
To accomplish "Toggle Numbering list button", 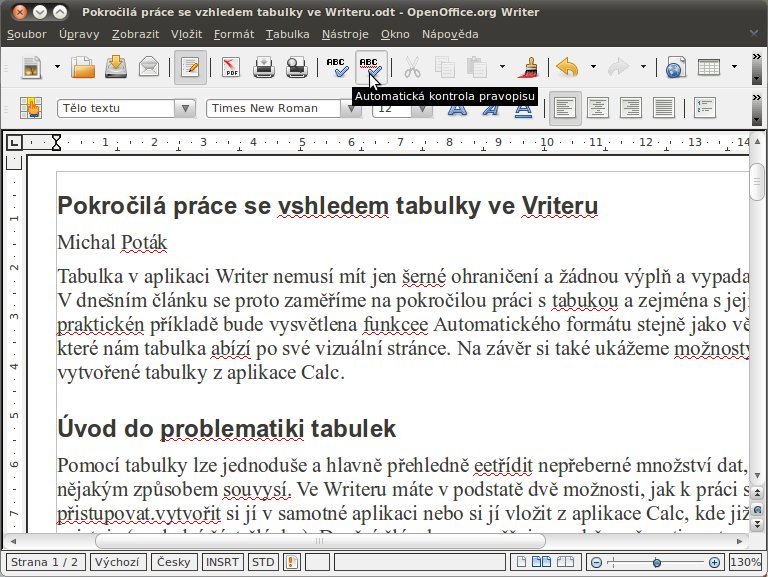I will [x=705, y=108].
